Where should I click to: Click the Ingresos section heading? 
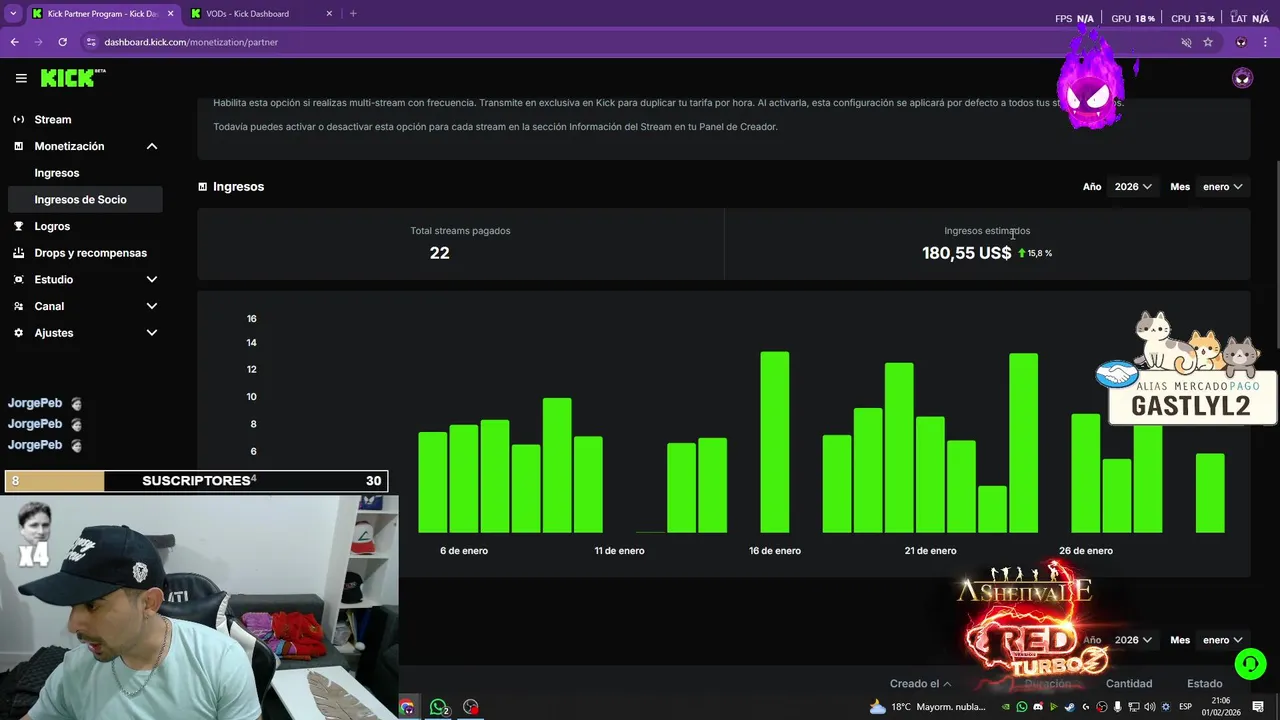pyautogui.click(x=238, y=187)
